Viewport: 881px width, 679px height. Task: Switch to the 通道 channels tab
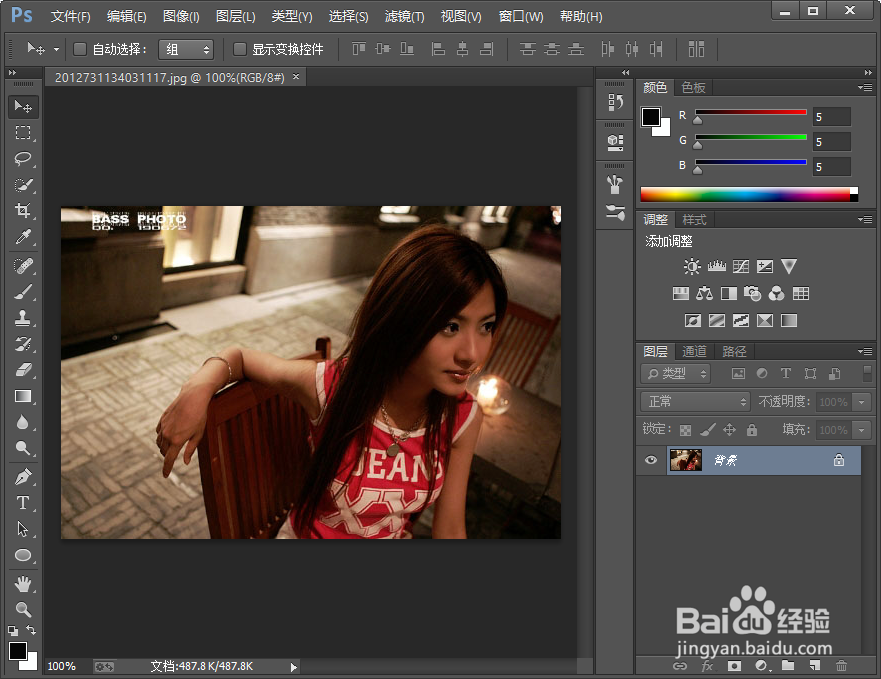coord(693,351)
